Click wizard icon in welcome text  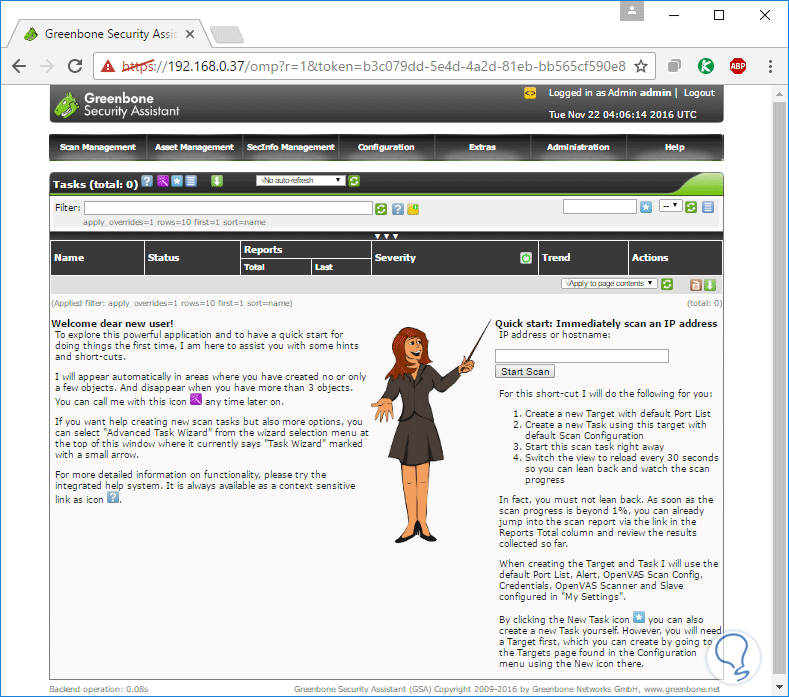pos(196,400)
